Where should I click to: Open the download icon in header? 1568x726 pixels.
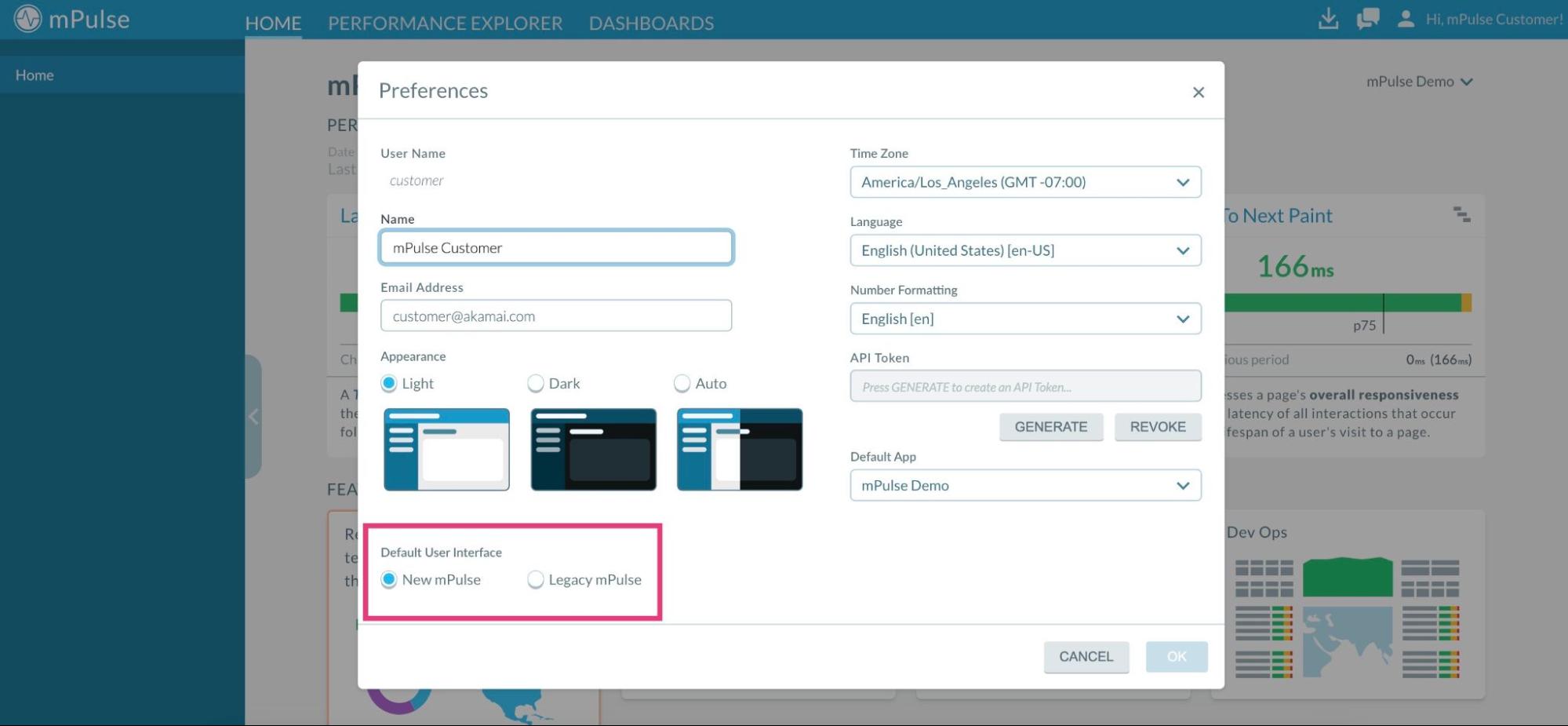[1328, 19]
